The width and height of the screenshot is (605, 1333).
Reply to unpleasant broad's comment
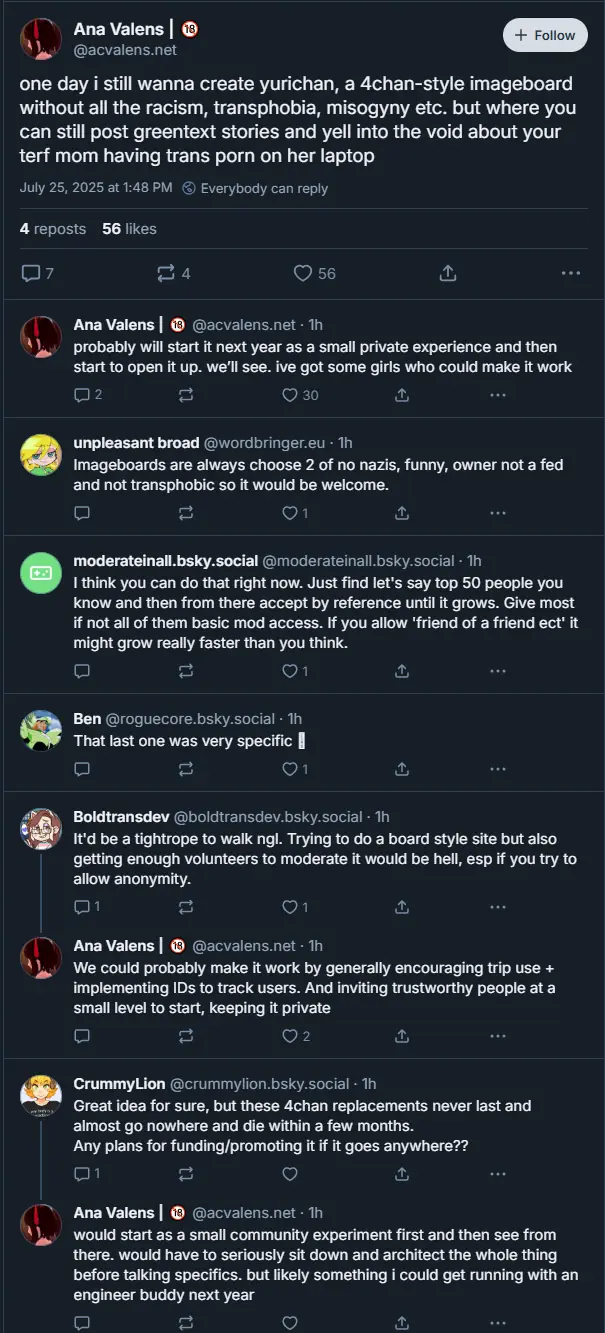point(82,513)
